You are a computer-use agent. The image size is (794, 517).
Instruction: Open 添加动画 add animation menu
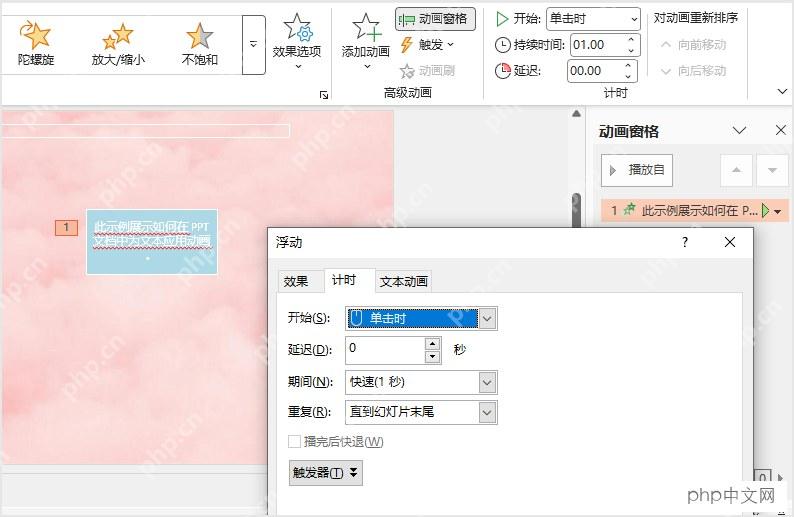pos(366,43)
